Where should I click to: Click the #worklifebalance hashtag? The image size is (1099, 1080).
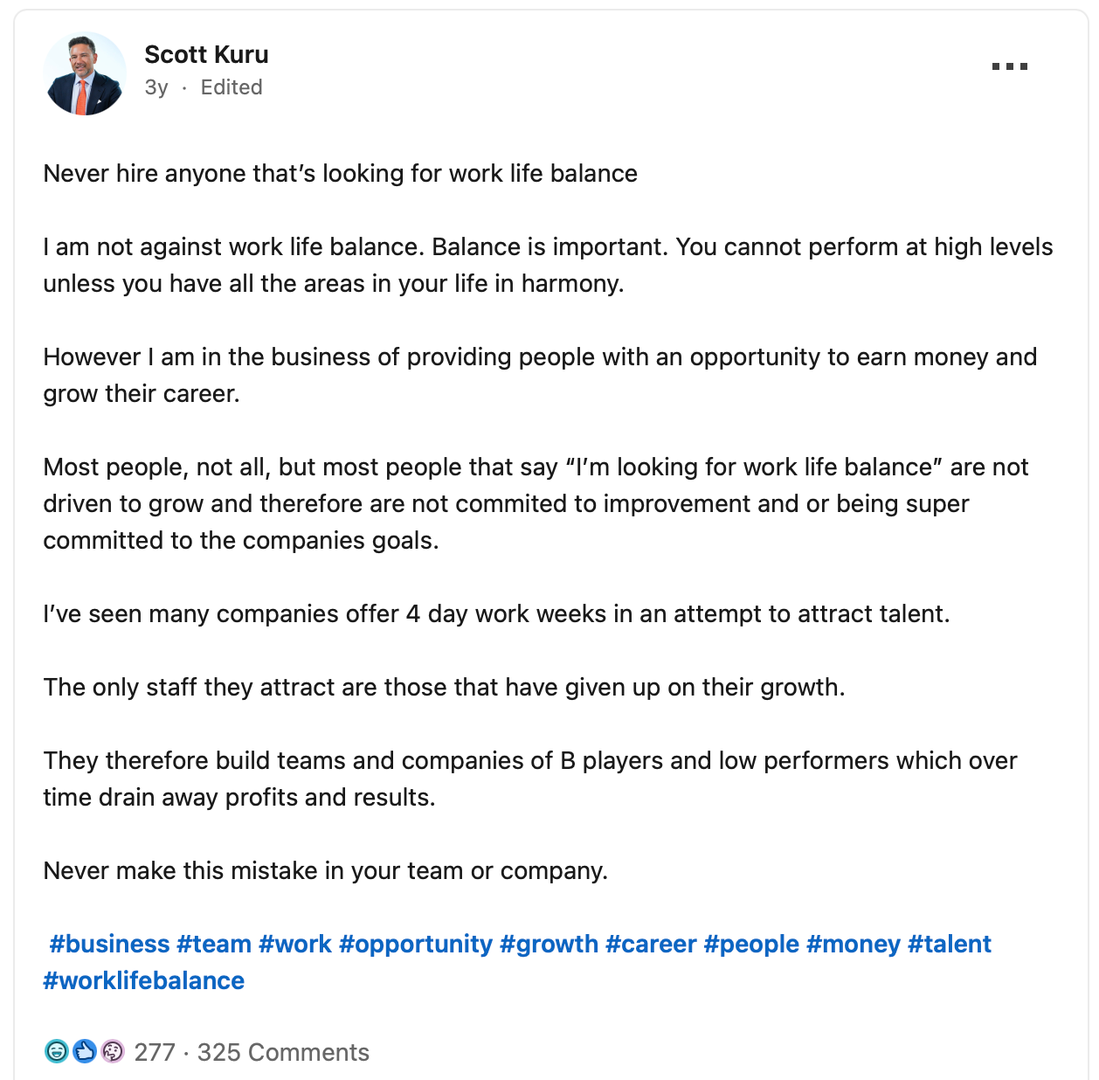pyautogui.click(x=144, y=980)
